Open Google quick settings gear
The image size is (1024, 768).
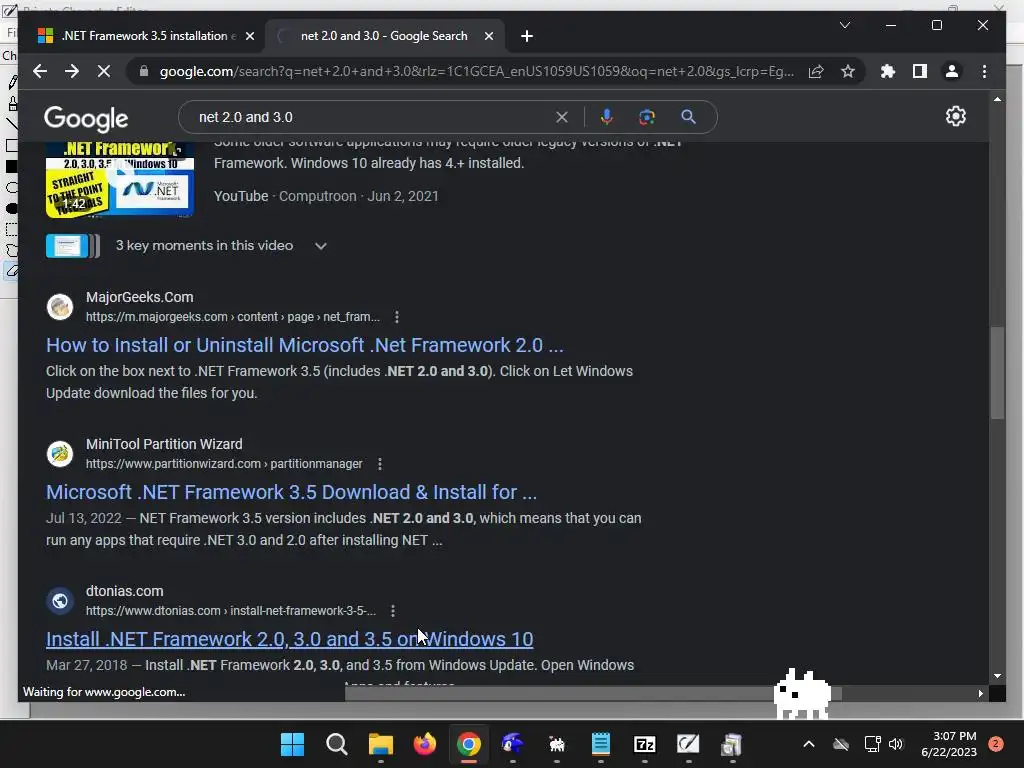click(x=955, y=116)
